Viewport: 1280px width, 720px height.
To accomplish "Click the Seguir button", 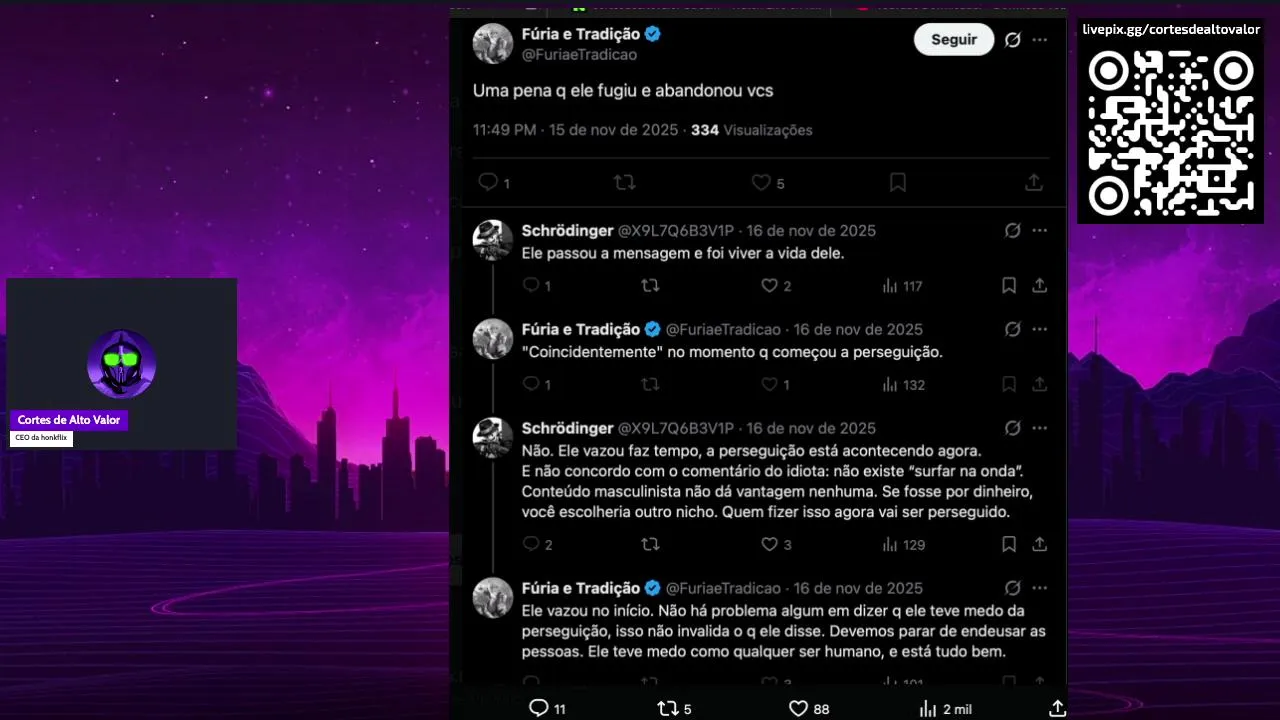I will (x=954, y=39).
